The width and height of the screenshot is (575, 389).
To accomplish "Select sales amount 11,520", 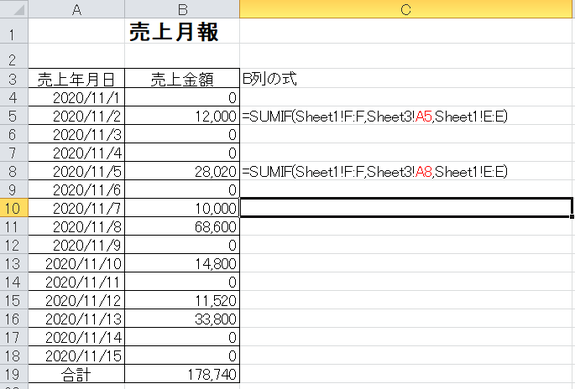I will [x=182, y=300].
